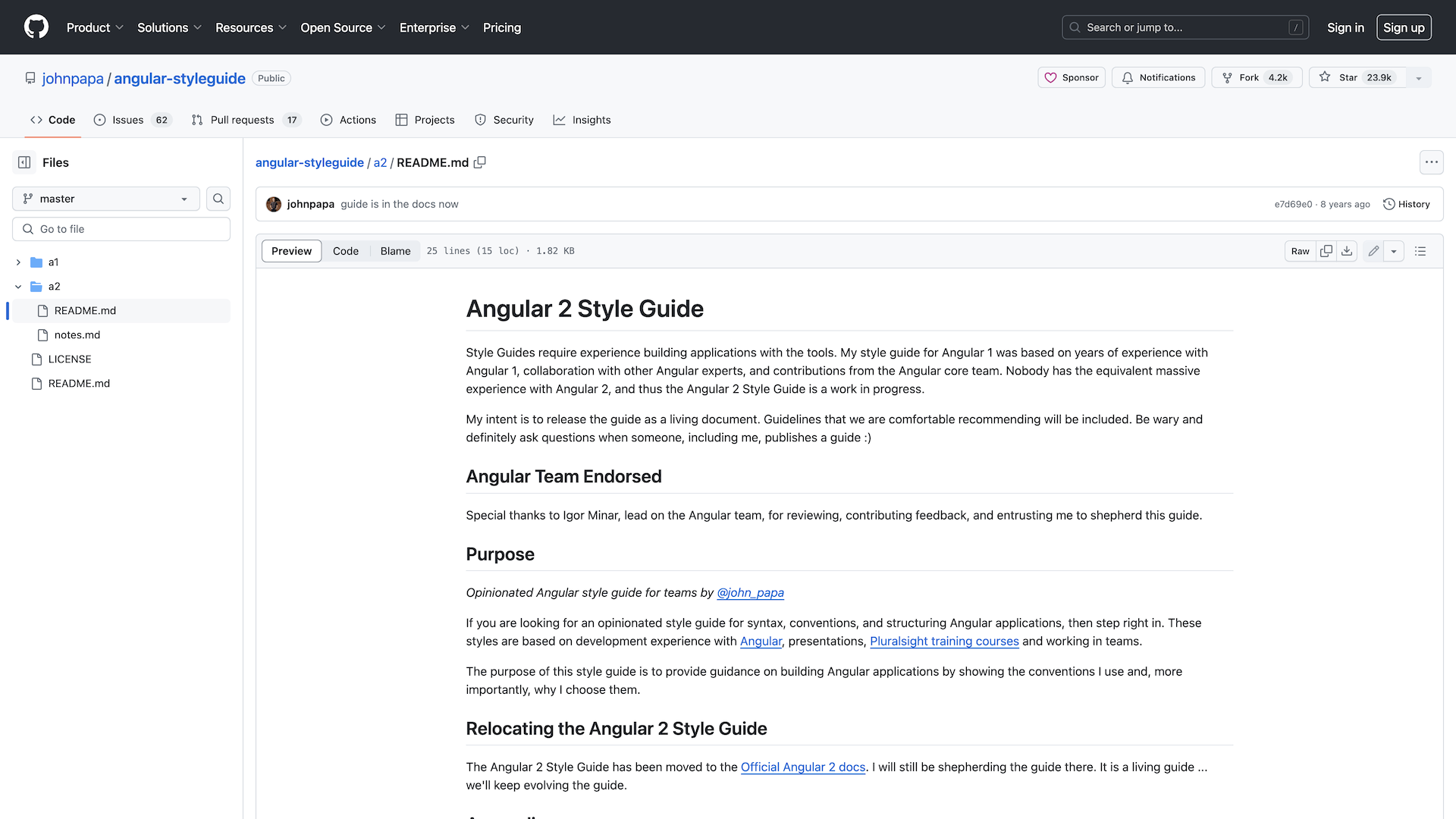Screen dimensions: 1456x819
Task: Expand the a1 folder chevron
Action: 18,262
